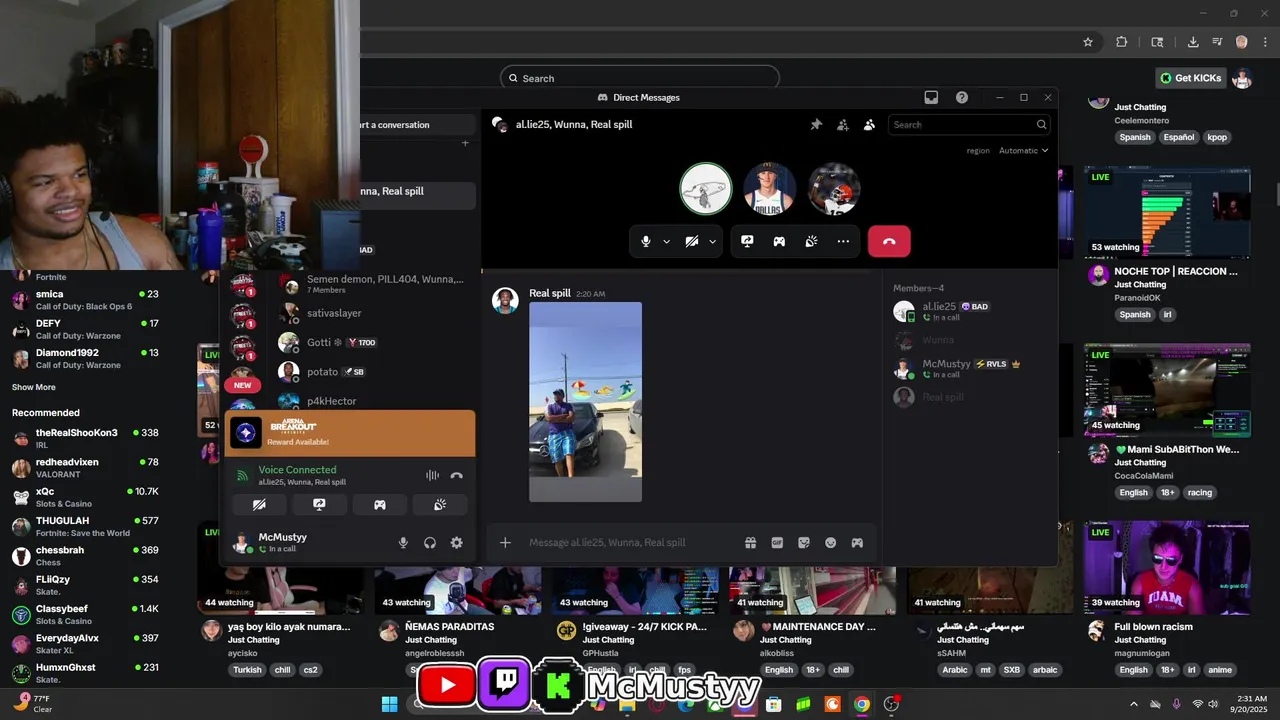Screen dimensions: 1280x720
Task: Click the Discord conversation search field
Action: (968, 125)
